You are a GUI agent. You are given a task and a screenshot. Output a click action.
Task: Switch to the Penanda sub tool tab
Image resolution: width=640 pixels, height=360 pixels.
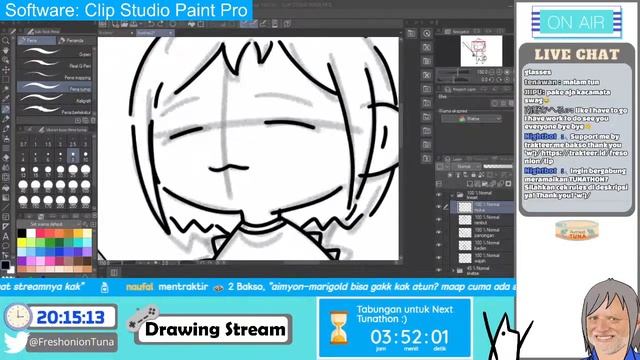pyautogui.click(x=76, y=40)
